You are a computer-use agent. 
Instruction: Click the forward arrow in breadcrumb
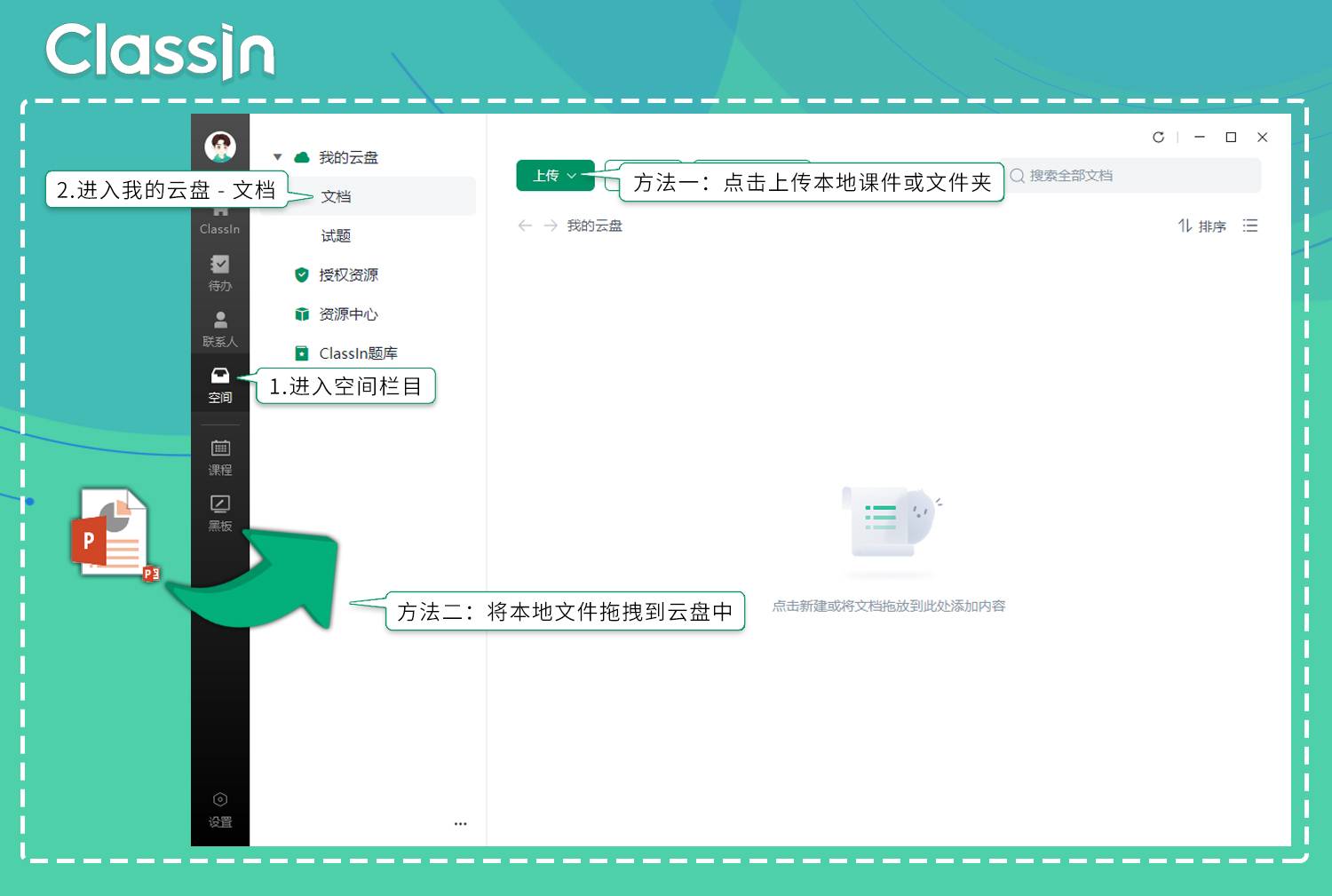[x=551, y=226]
